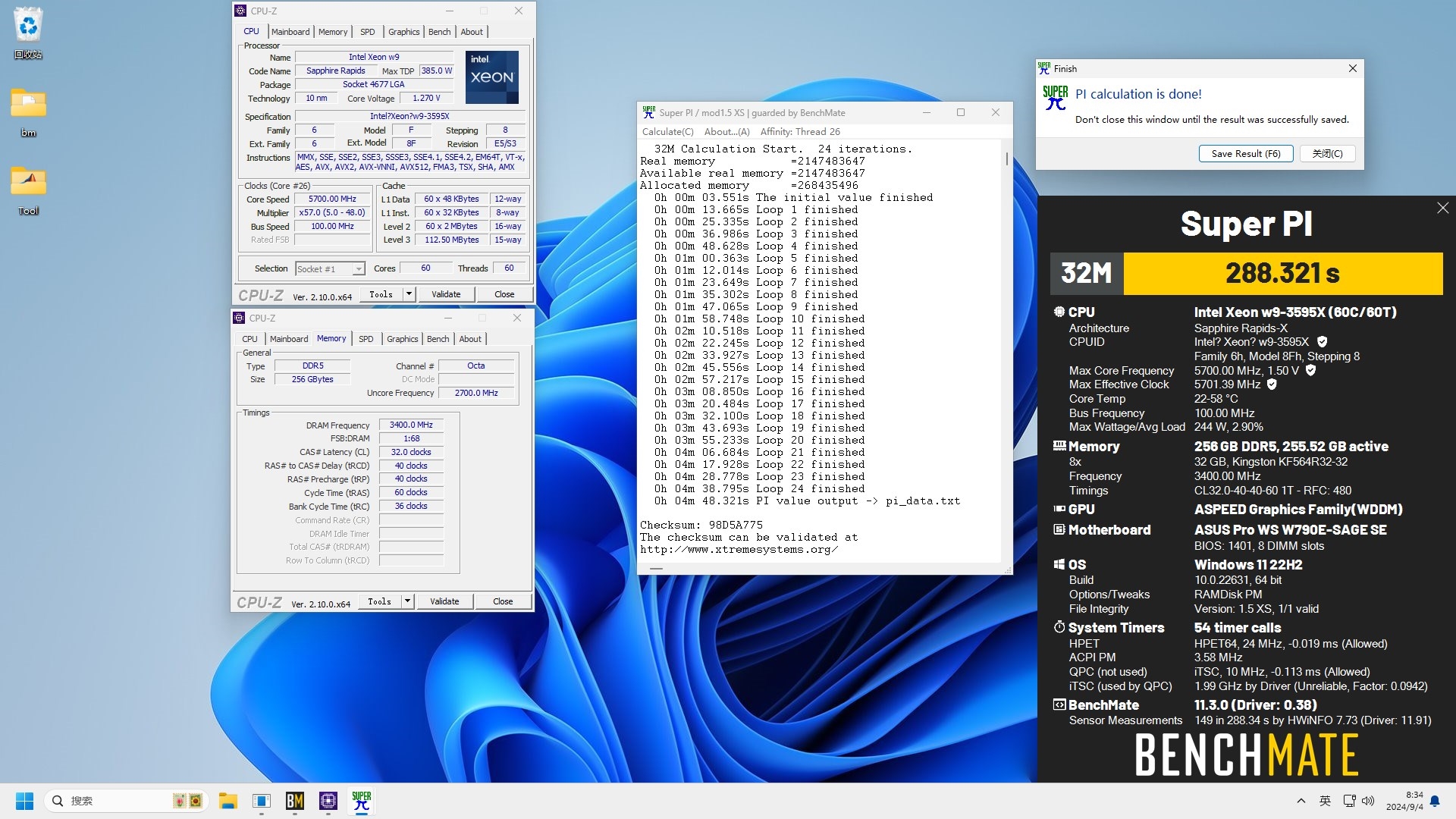Click the Multiplier x57.0 value field
This screenshot has width=1456, height=819.
pyautogui.click(x=332, y=213)
